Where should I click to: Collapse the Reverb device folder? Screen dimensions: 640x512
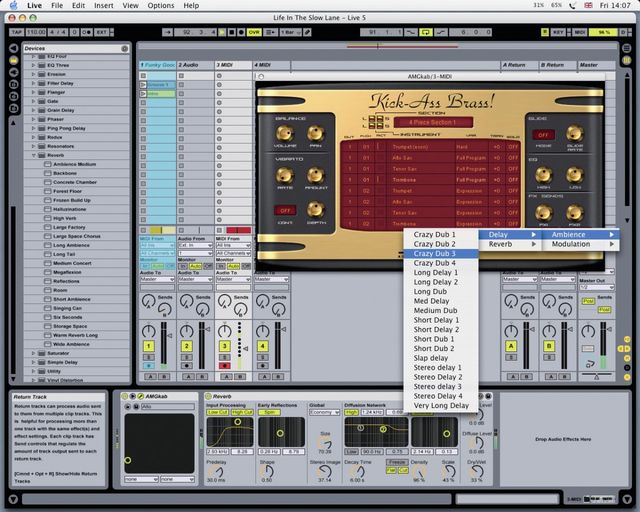click(33, 155)
